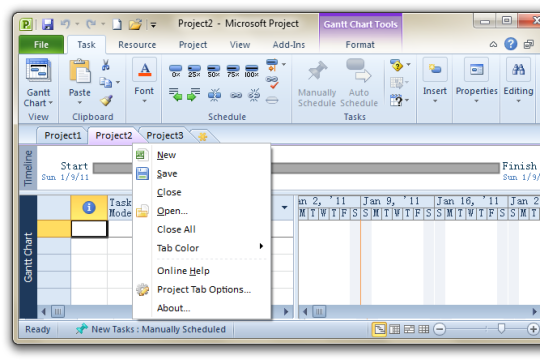Expand the Gantt Chart view dropdown

[51, 103]
